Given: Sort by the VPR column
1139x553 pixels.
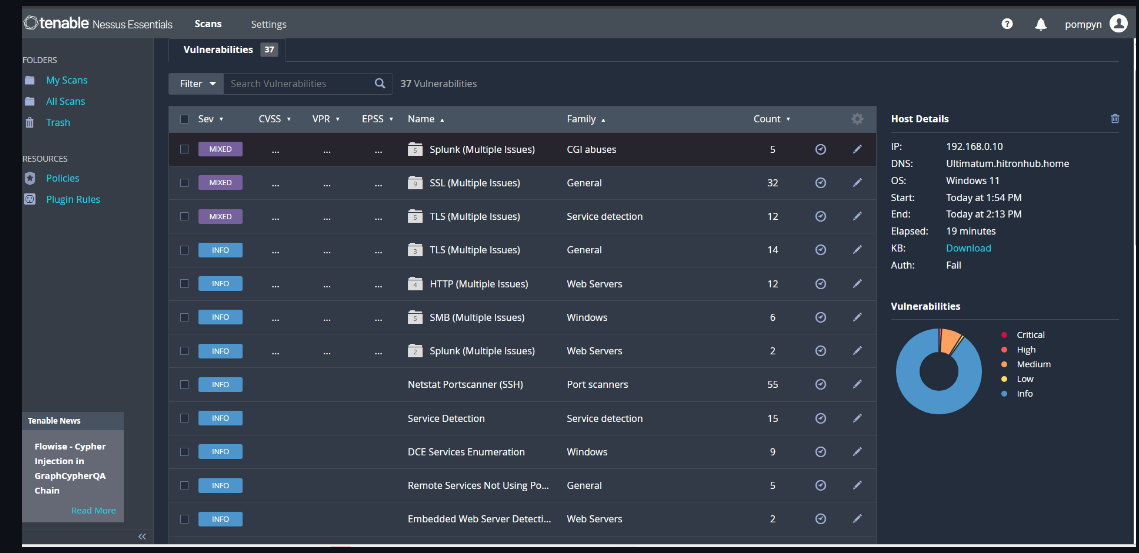Looking at the screenshot, I should click(326, 119).
